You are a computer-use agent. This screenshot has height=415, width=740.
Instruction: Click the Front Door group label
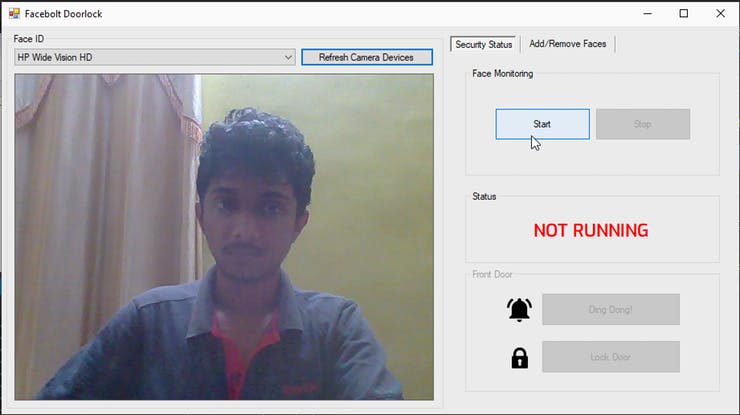[492, 274]
